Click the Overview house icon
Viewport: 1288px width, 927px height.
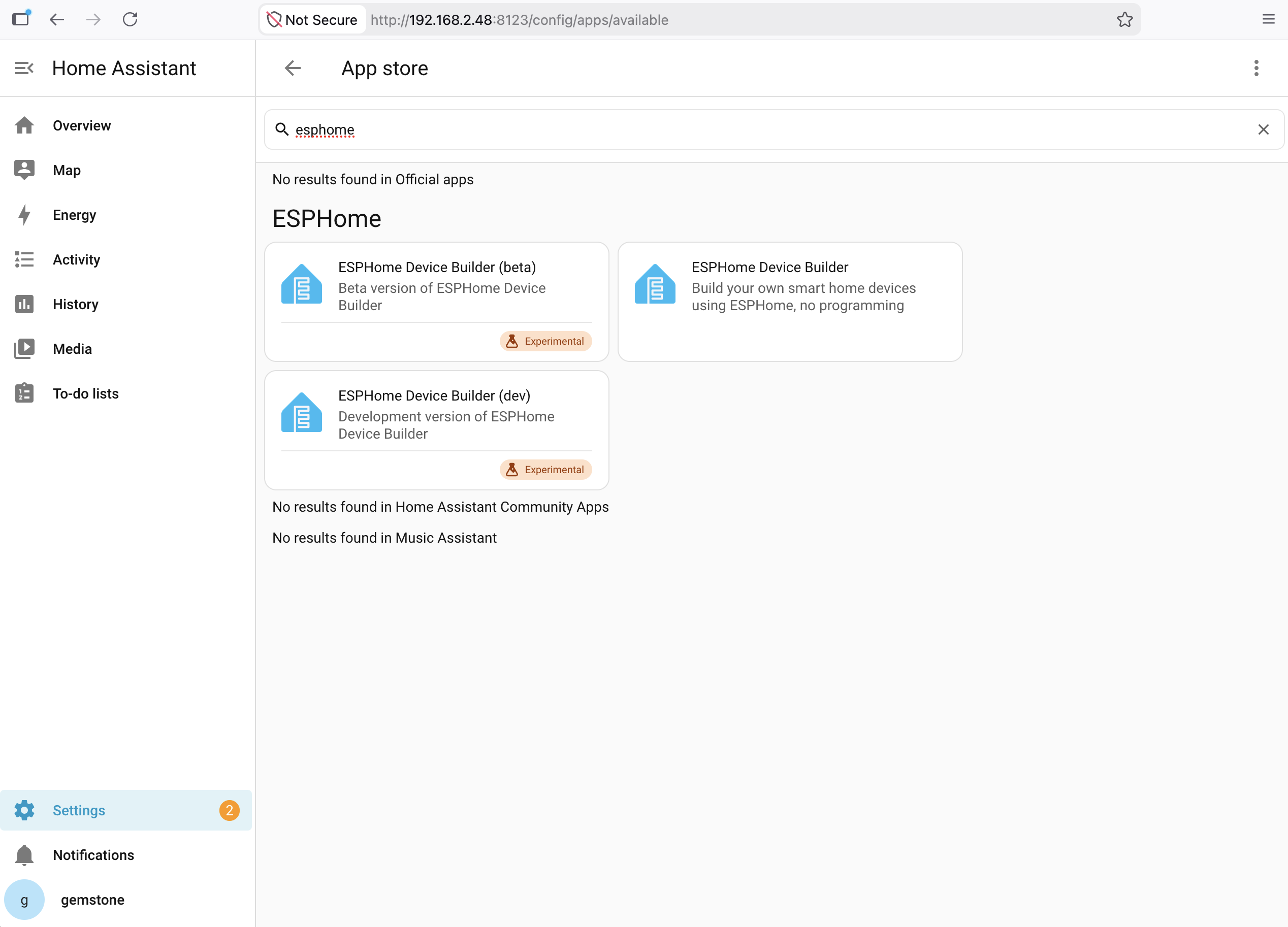(24, 125)
